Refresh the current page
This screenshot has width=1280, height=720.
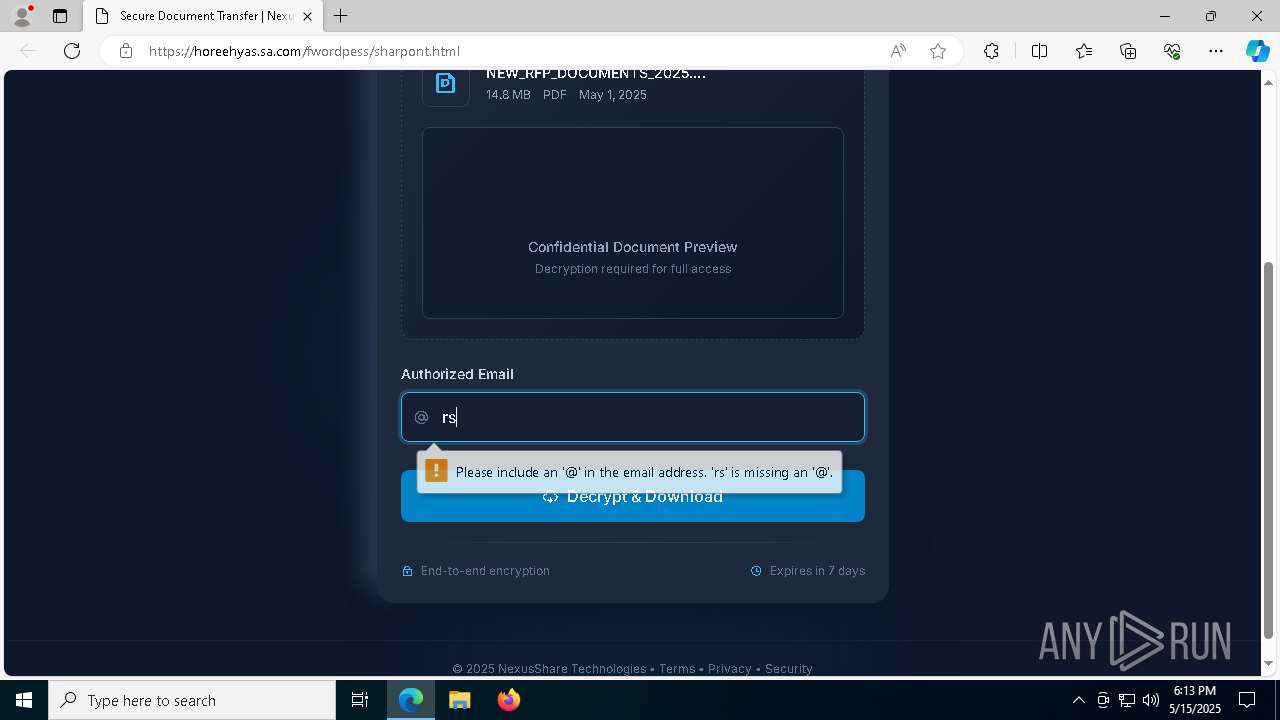(72, 51)
